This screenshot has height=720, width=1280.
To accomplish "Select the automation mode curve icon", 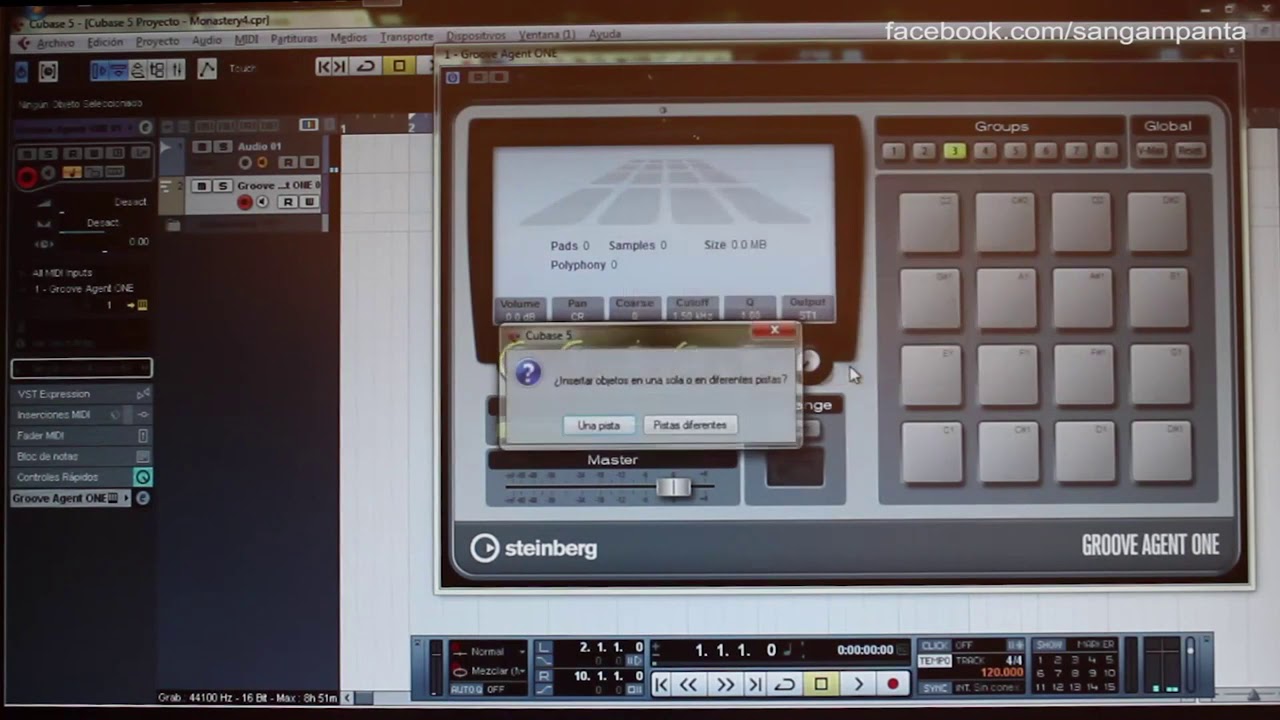I will pos(206,68).
